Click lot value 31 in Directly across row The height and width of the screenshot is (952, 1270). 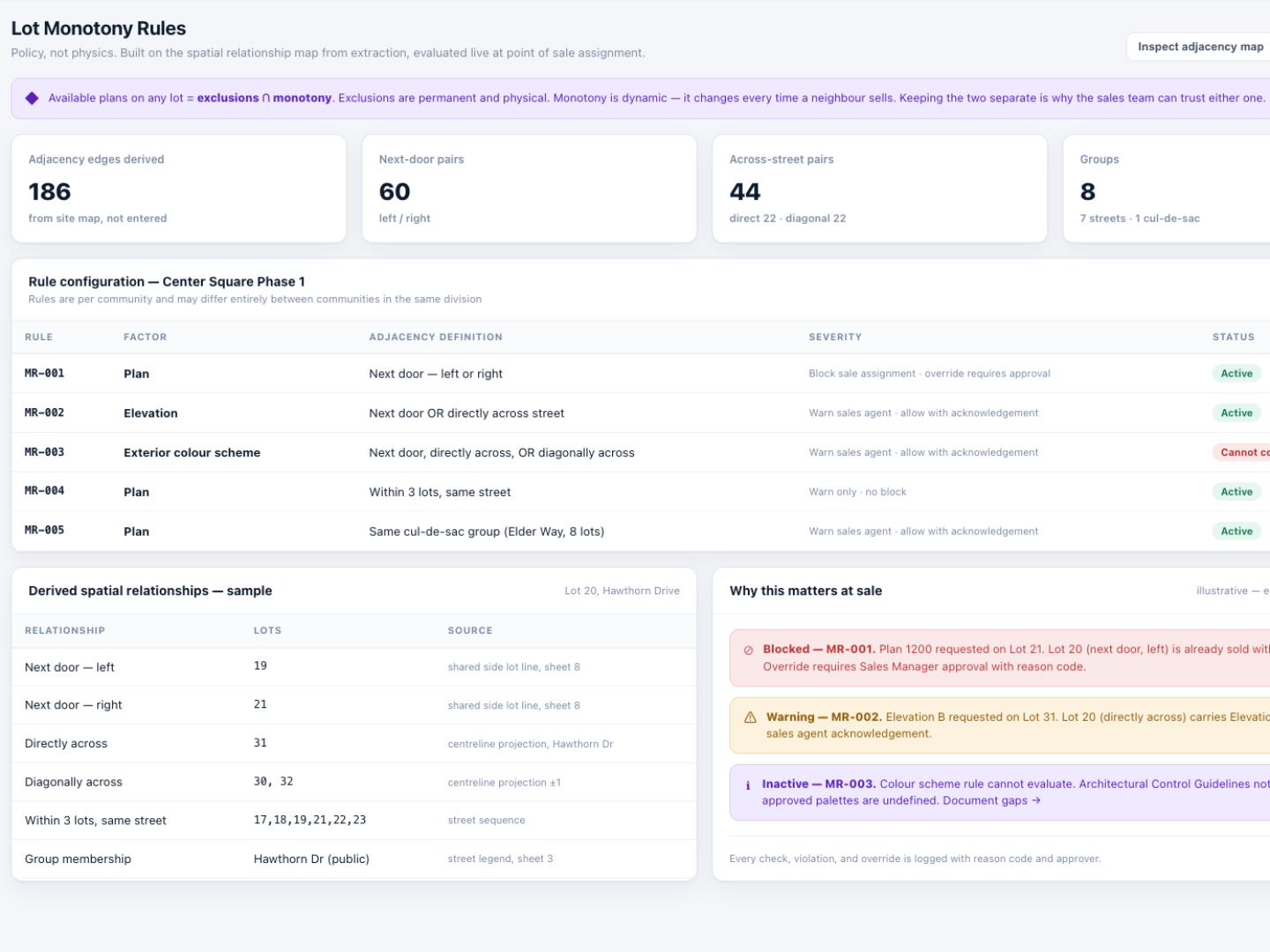(x=260, y=743)
